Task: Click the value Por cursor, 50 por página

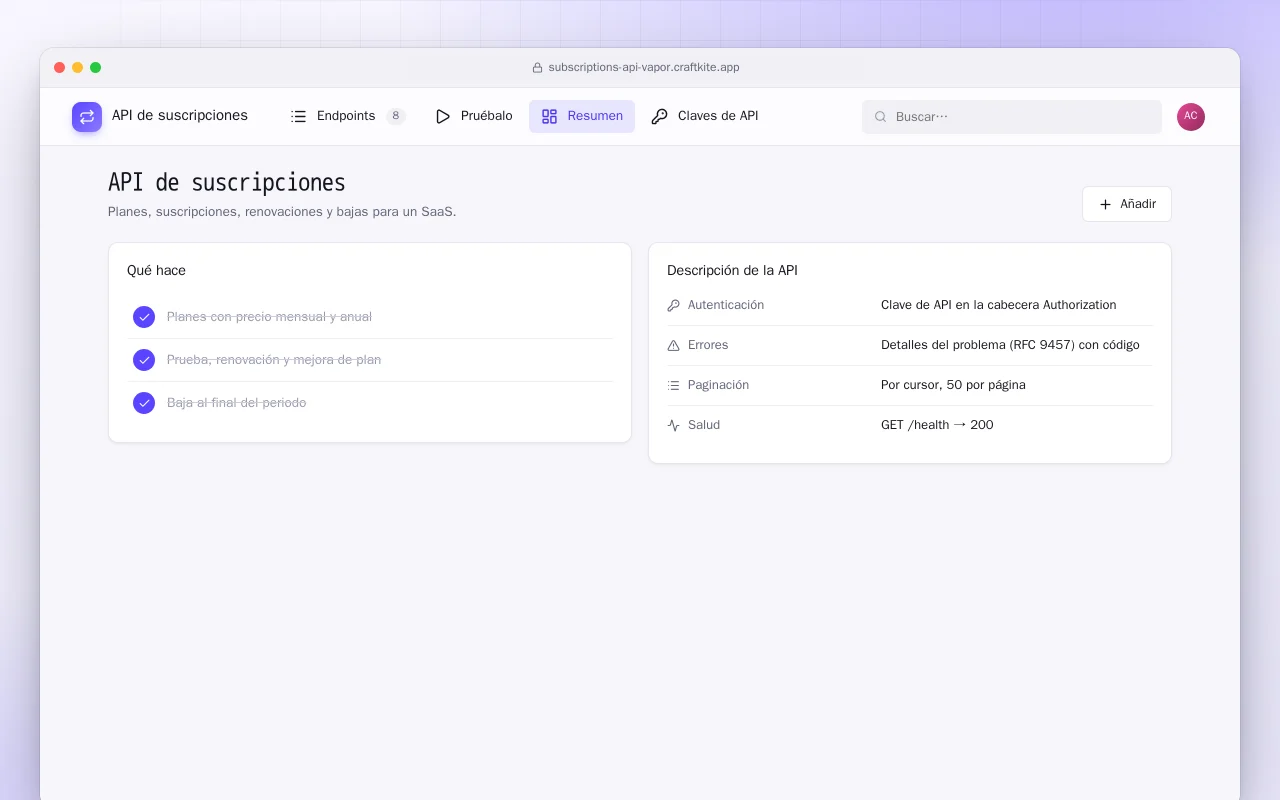Action: tap(953, 385)
